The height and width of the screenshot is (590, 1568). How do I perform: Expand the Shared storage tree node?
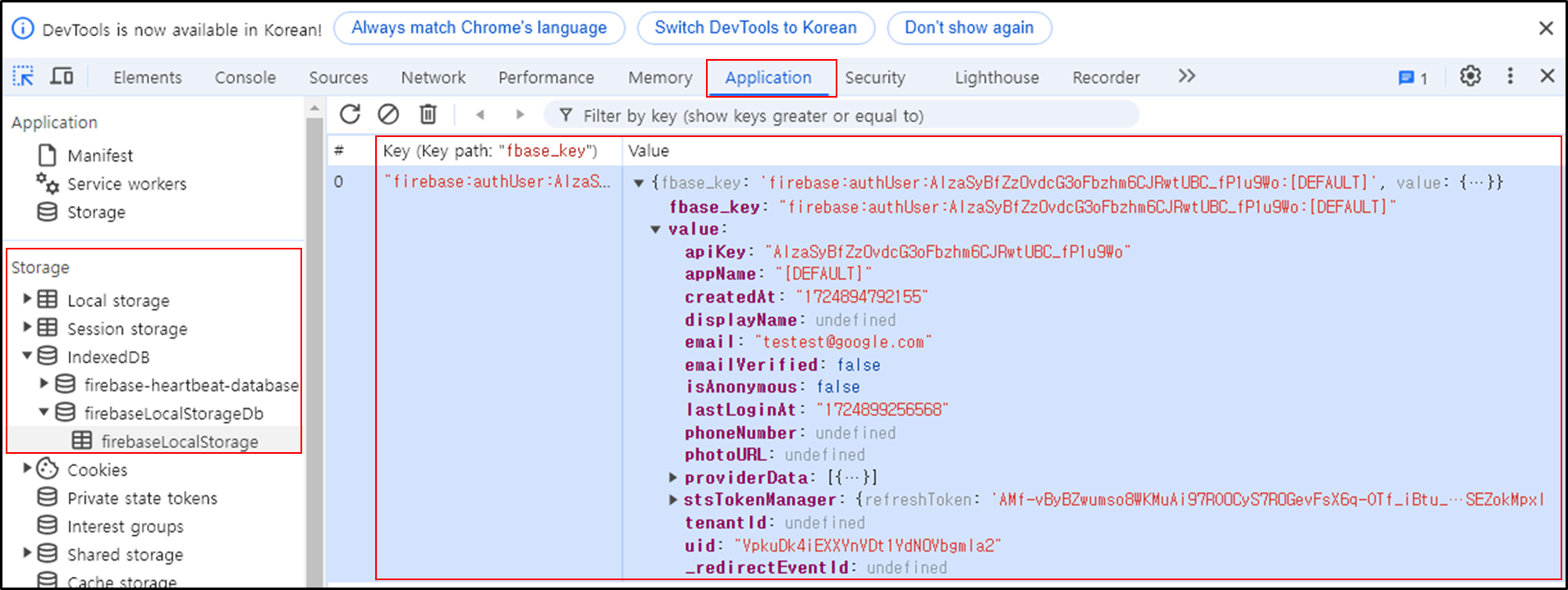[x=27, y=552]
